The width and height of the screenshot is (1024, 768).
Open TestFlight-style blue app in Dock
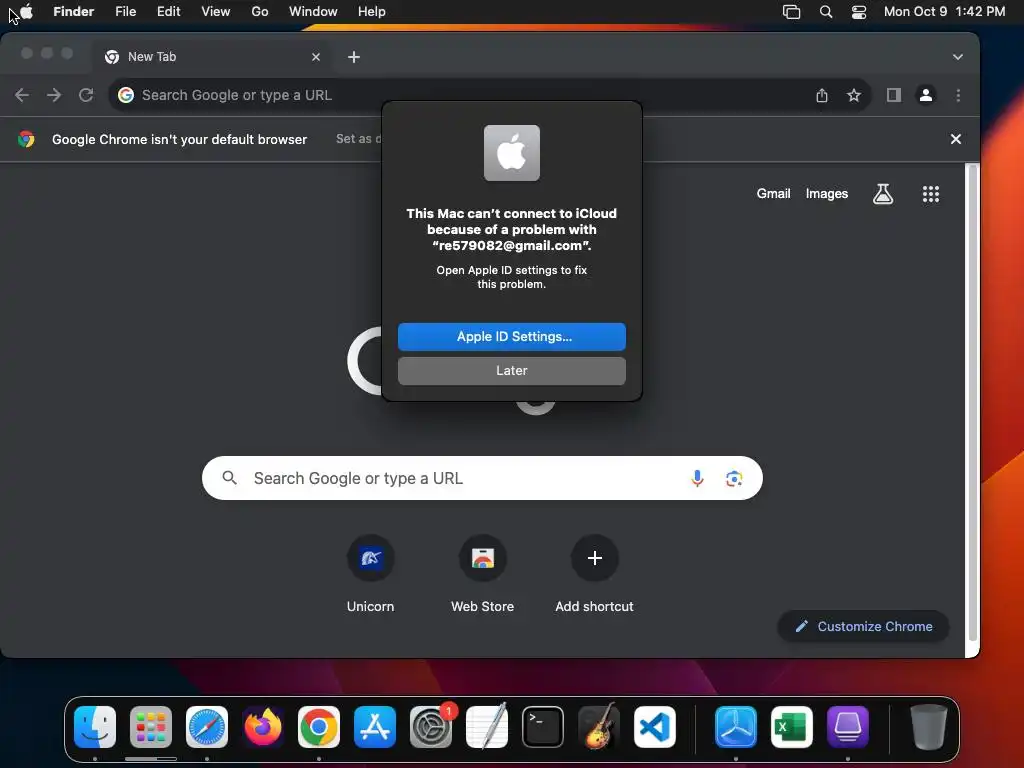tap(736, 727)
